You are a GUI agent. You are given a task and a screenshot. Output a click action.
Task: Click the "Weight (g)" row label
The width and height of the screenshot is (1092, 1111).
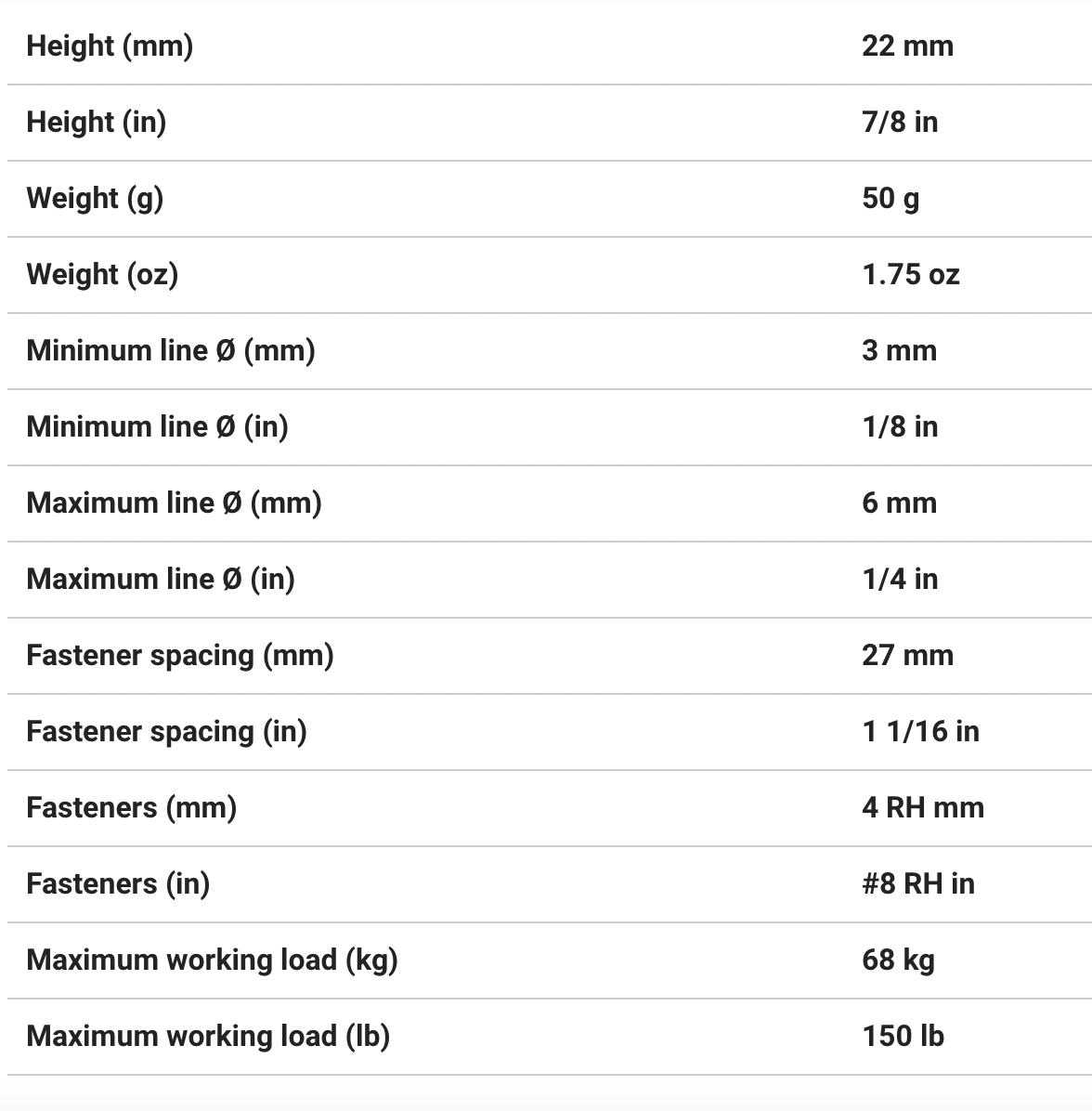(x=95, y=198)
